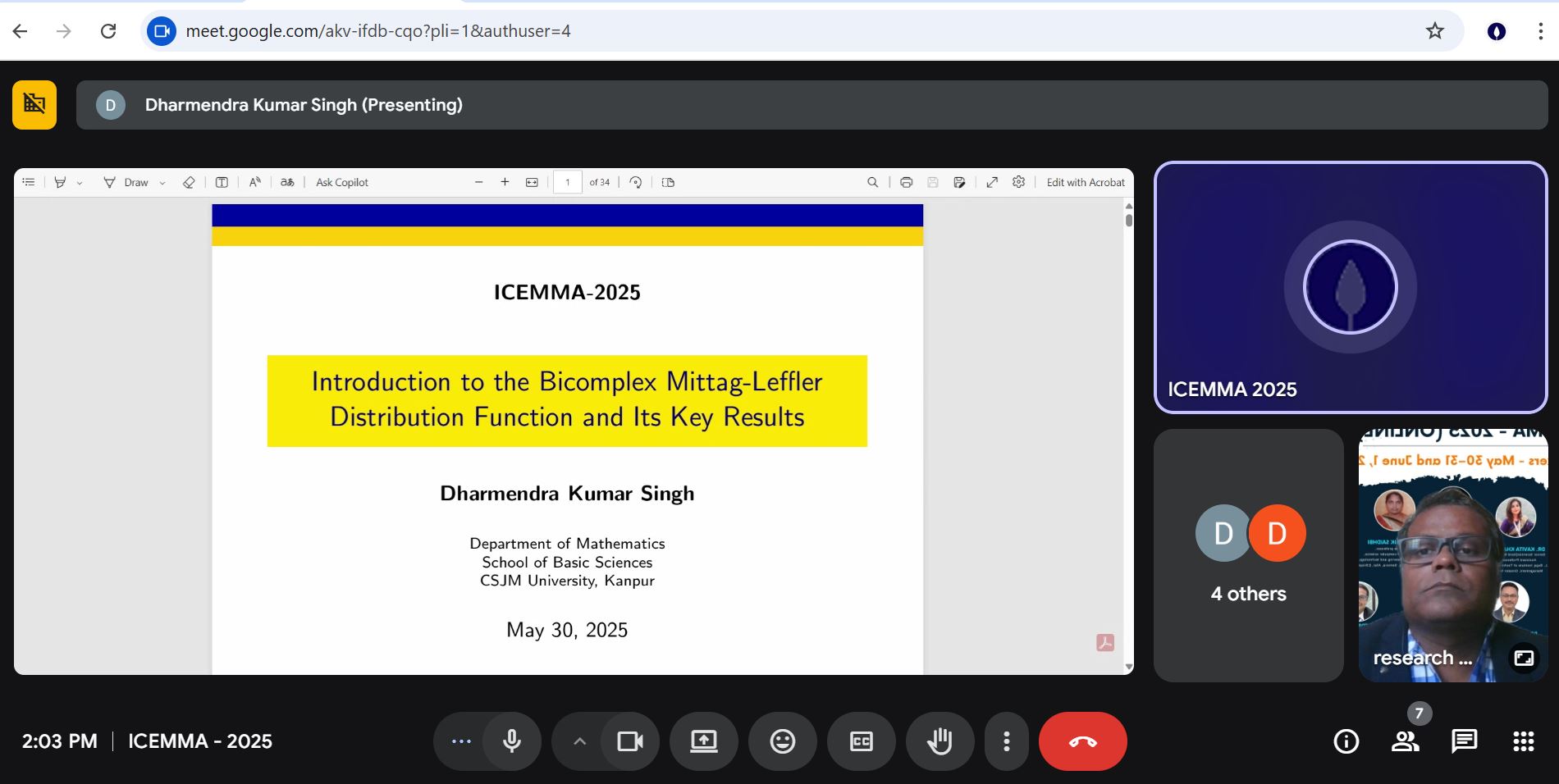Zoom out of the PDF with minus
Image resolution: width=1559 pixels, height=784 pixels.
click(479, 182)
